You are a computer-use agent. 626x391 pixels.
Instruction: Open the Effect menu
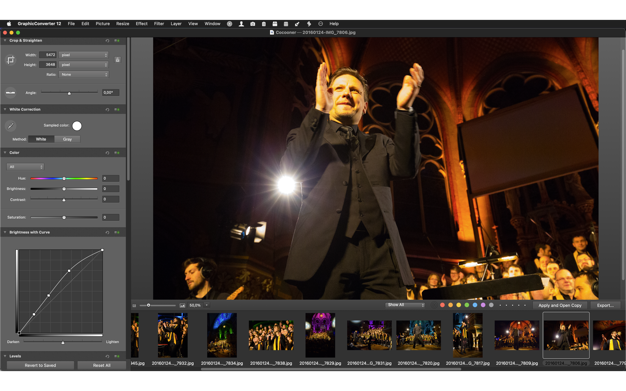[141, 24]
